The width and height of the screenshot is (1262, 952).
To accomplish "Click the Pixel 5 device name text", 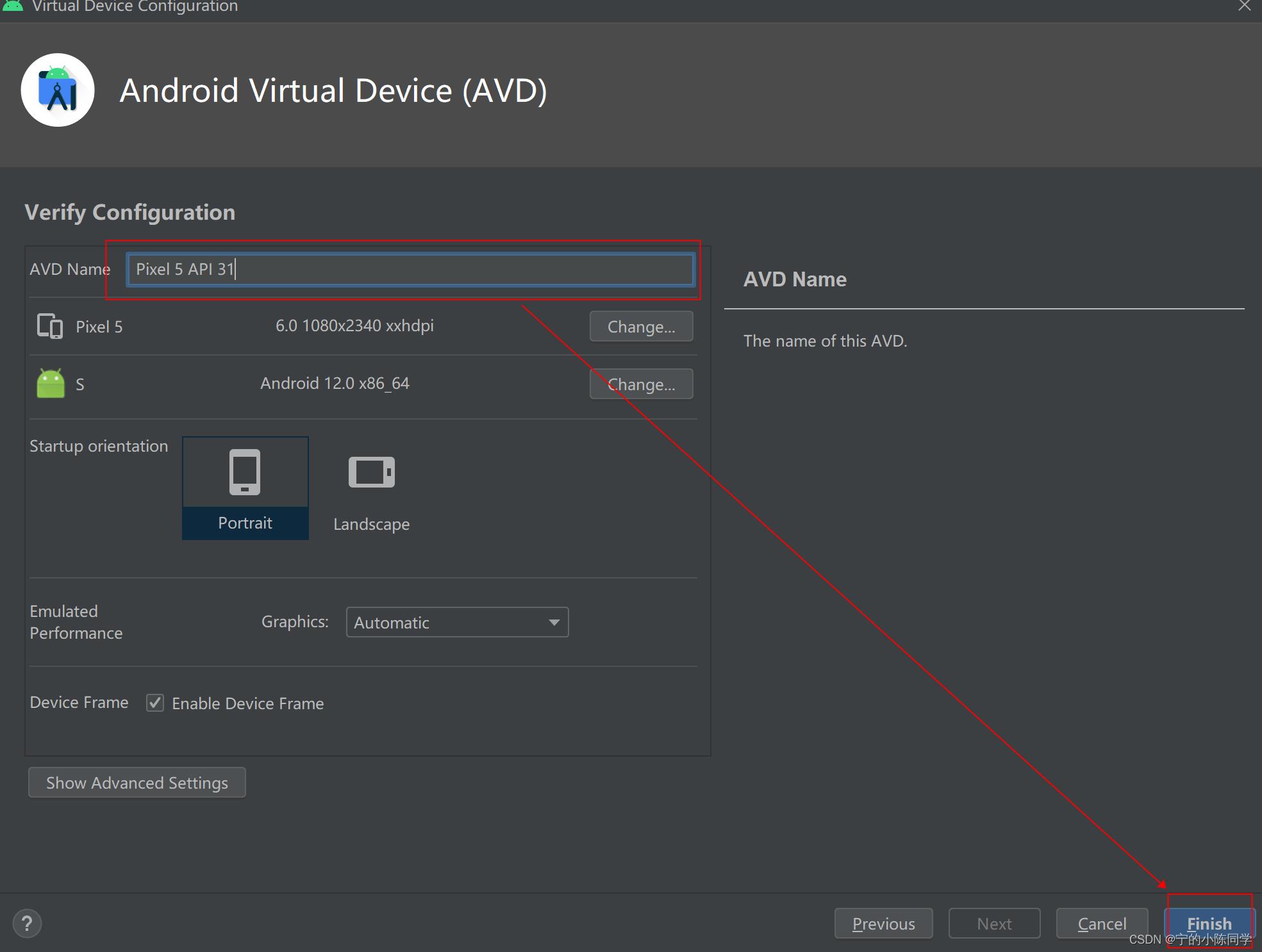I will (x=99, y=327).
